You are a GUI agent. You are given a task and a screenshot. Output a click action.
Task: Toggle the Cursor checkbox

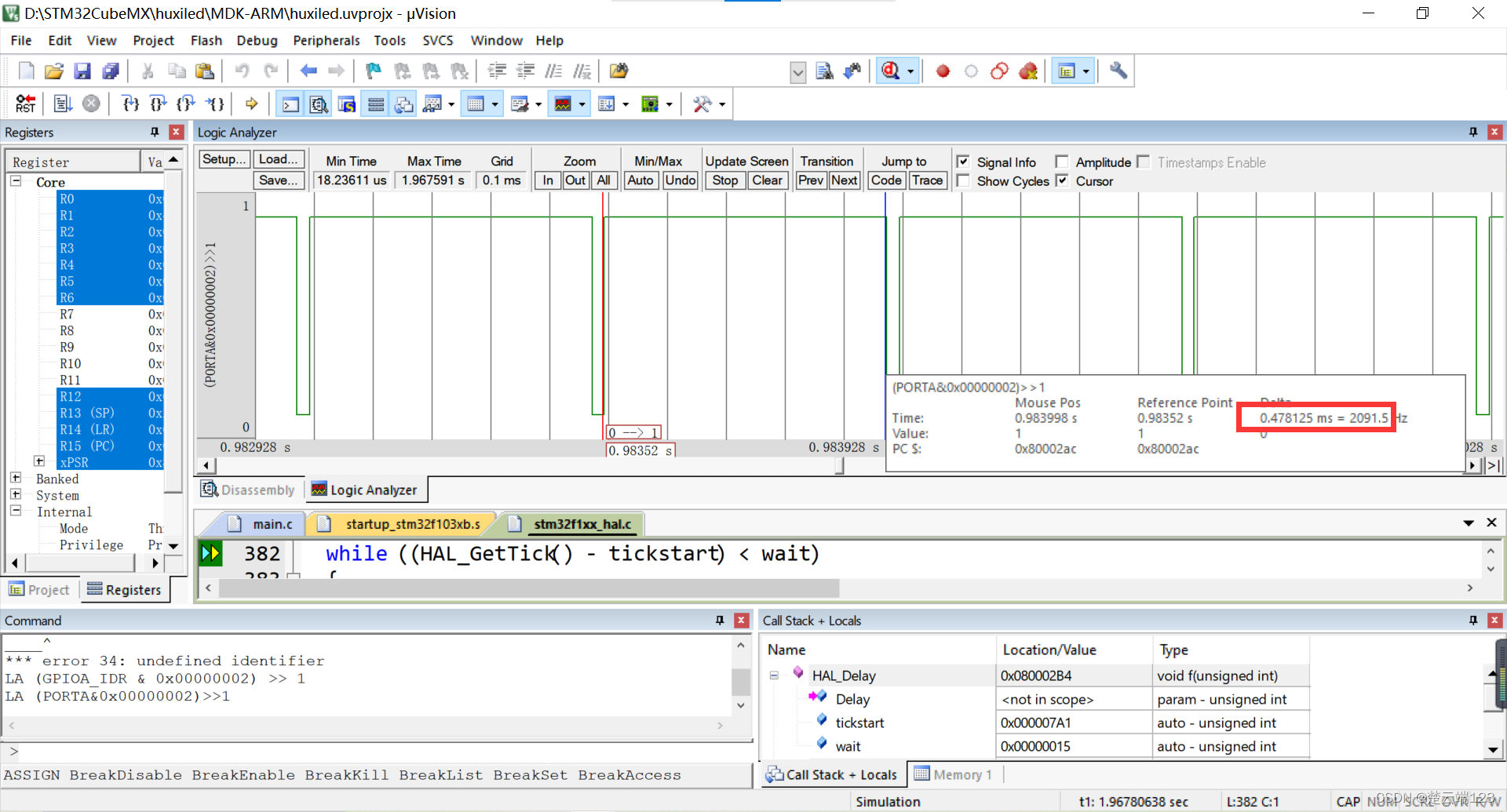pyautogui.click(x=1062, y=180)
